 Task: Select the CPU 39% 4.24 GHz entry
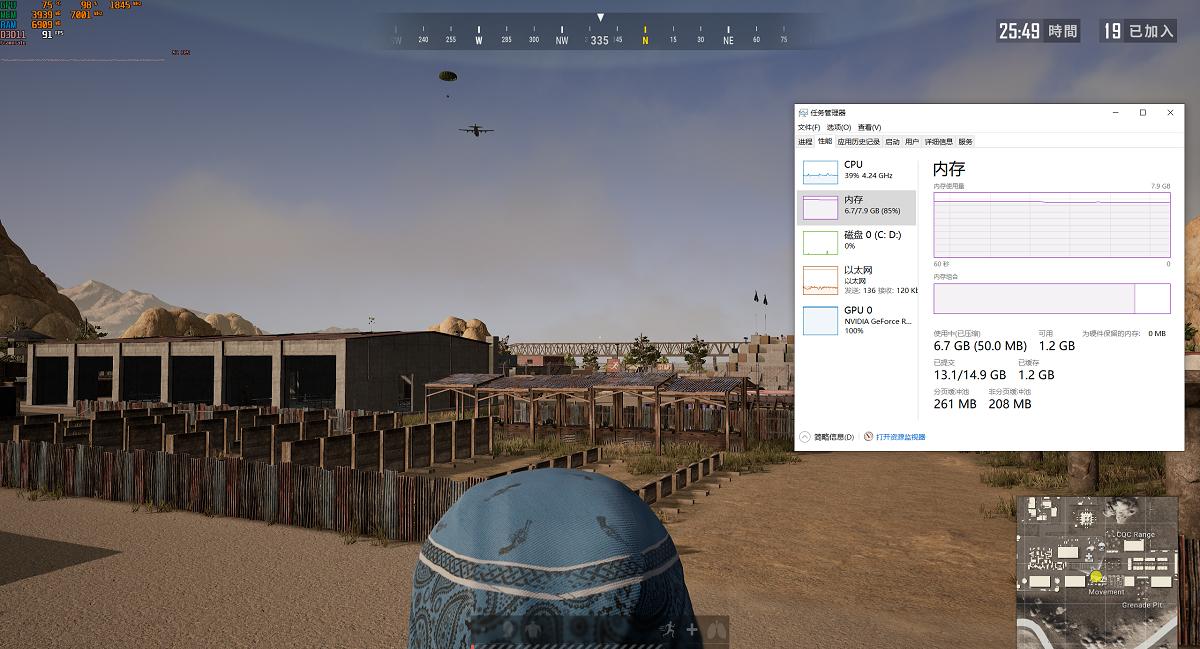pyautogui.click(x=857, y=171)
